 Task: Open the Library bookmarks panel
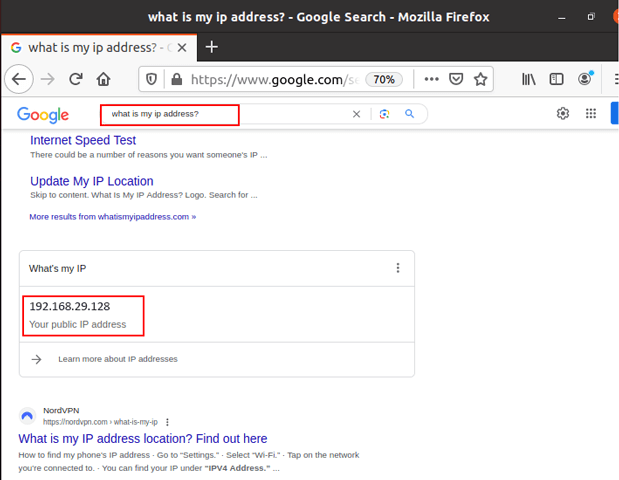[x=529, y=79]
